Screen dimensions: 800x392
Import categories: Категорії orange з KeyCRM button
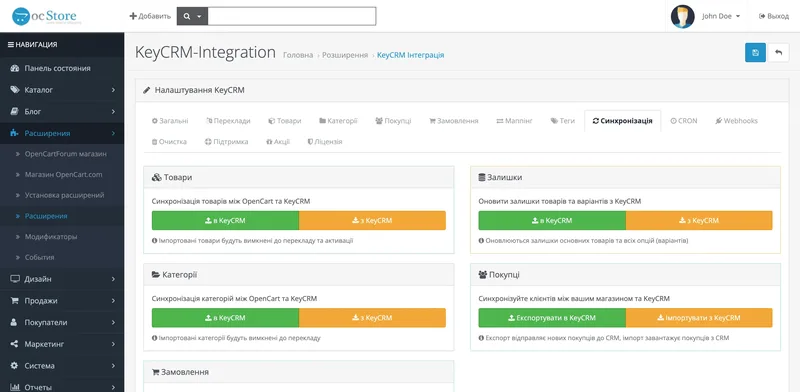pos(372,317)
